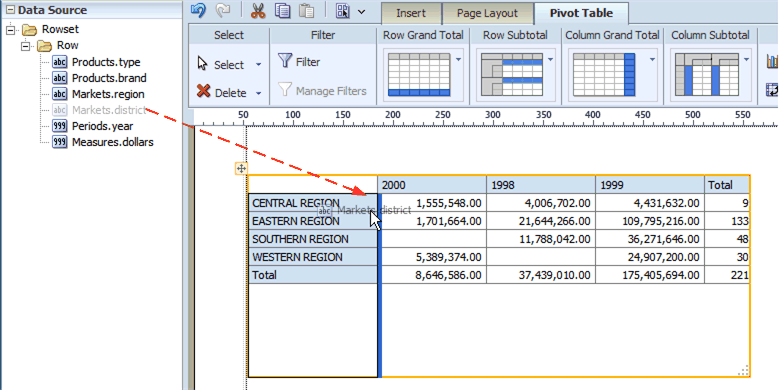The height and width of the screenshot is (390, 783).
Task: Click the Row Subtotal layout icon
Action: click(512, 74)
